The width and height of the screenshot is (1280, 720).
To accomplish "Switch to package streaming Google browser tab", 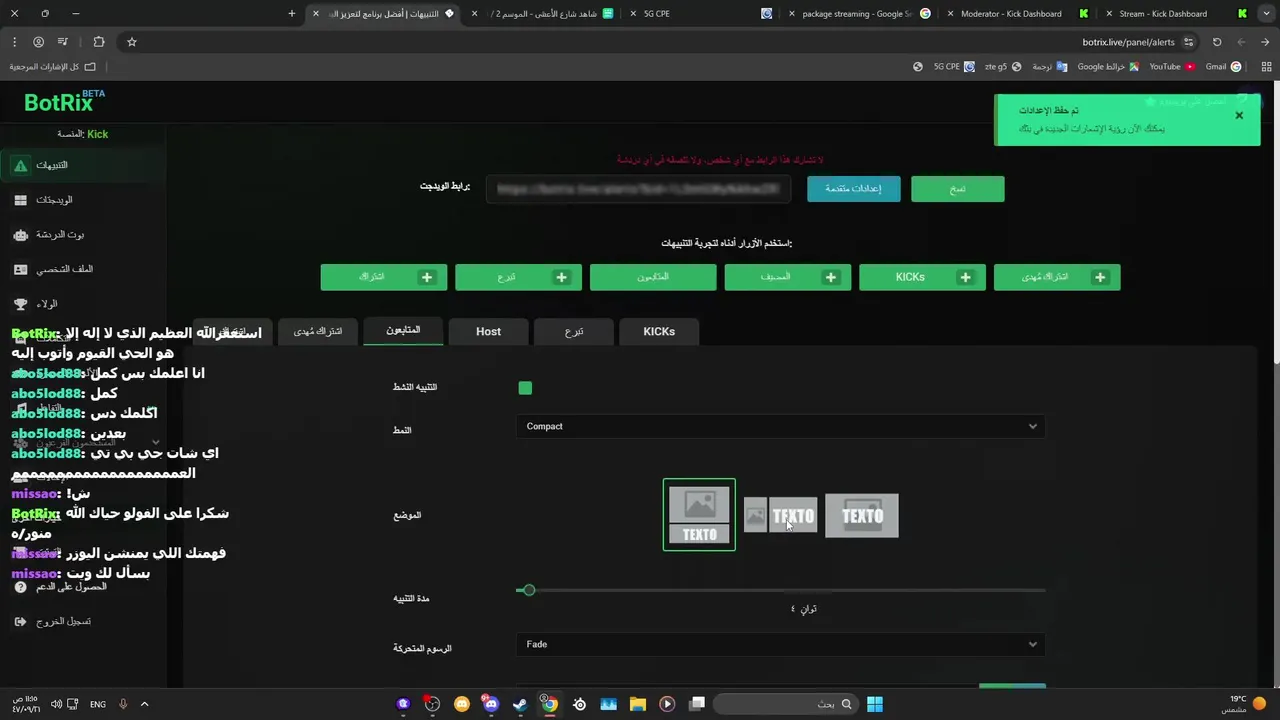I will (x=857, y=14).
